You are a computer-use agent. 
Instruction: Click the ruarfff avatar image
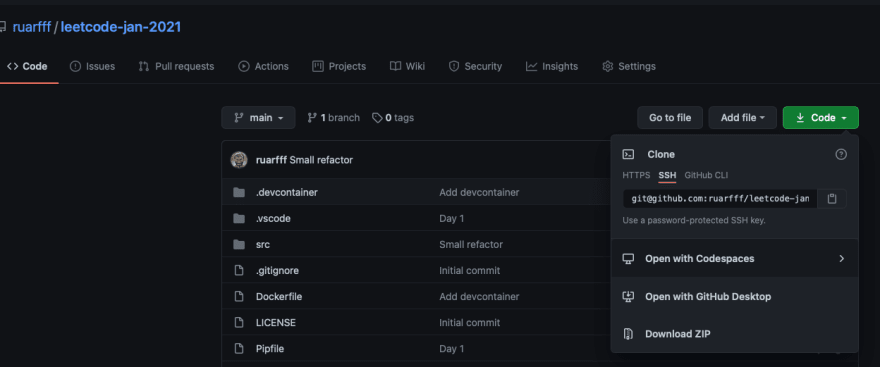point(239,160)
